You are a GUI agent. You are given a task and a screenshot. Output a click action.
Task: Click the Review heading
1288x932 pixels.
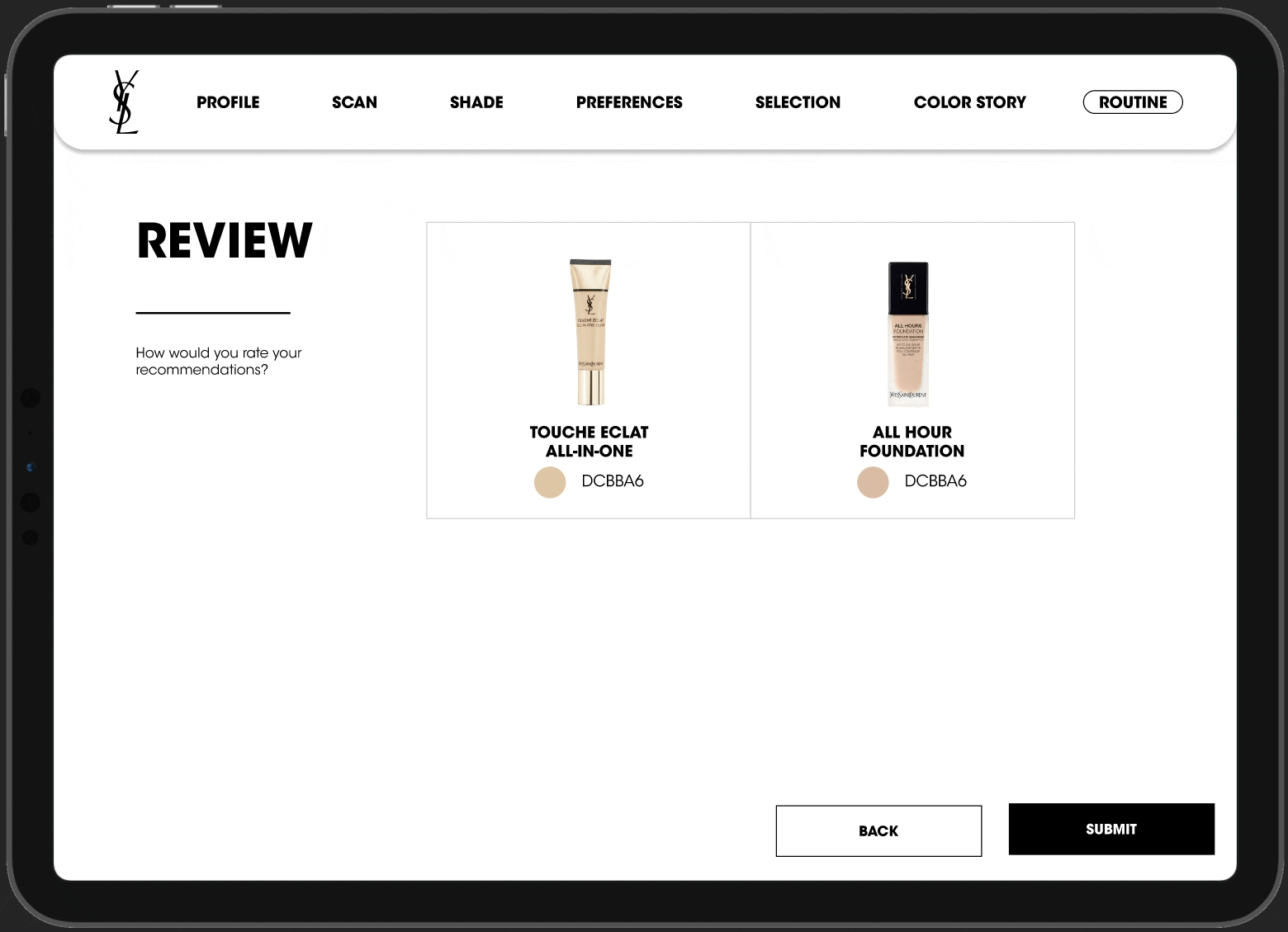(x=225, y=241)
